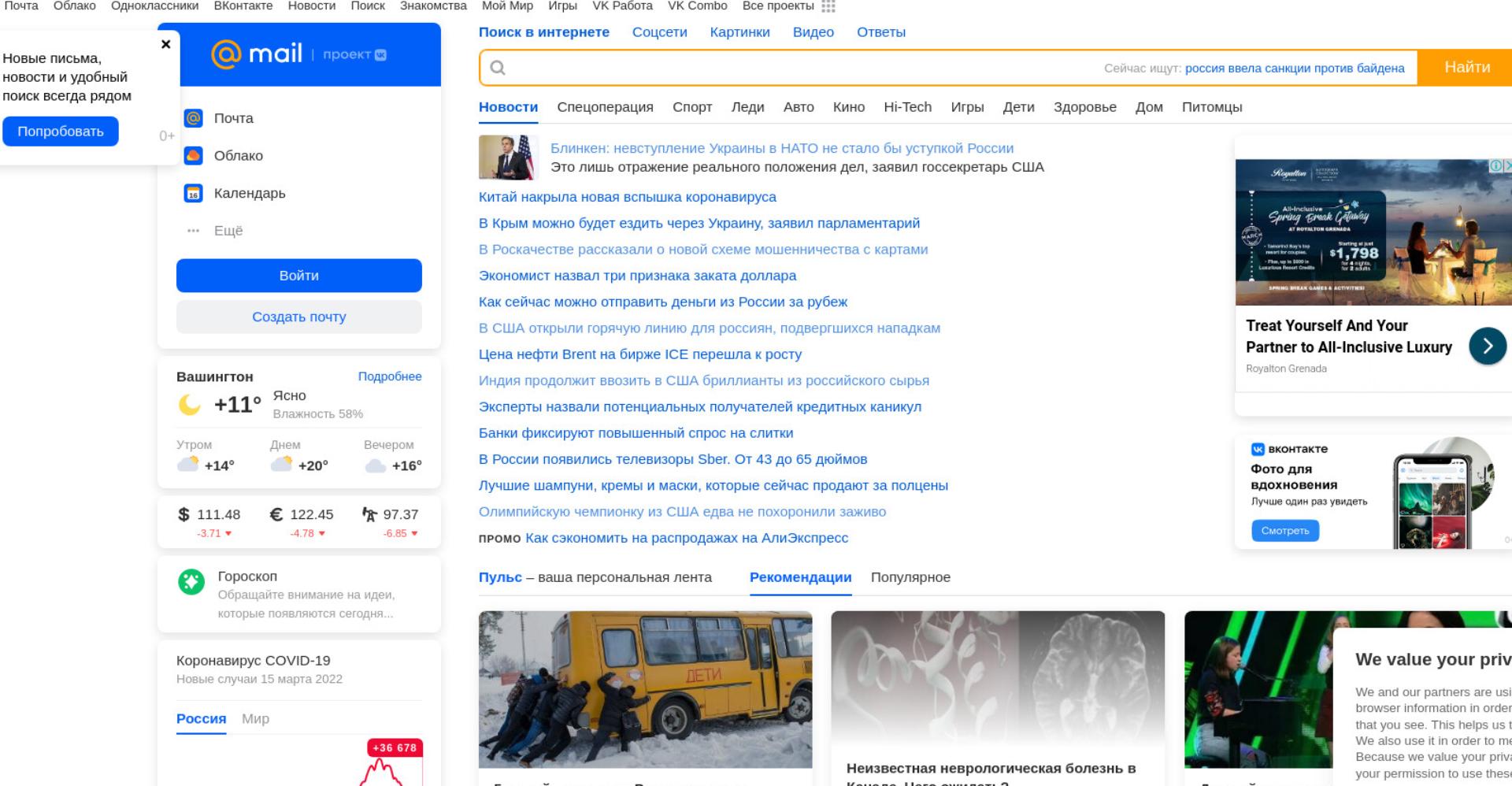Open the Все проекты grid icon
The height and width of the screenshot is (786, 1512).
(x=828, y=6)
